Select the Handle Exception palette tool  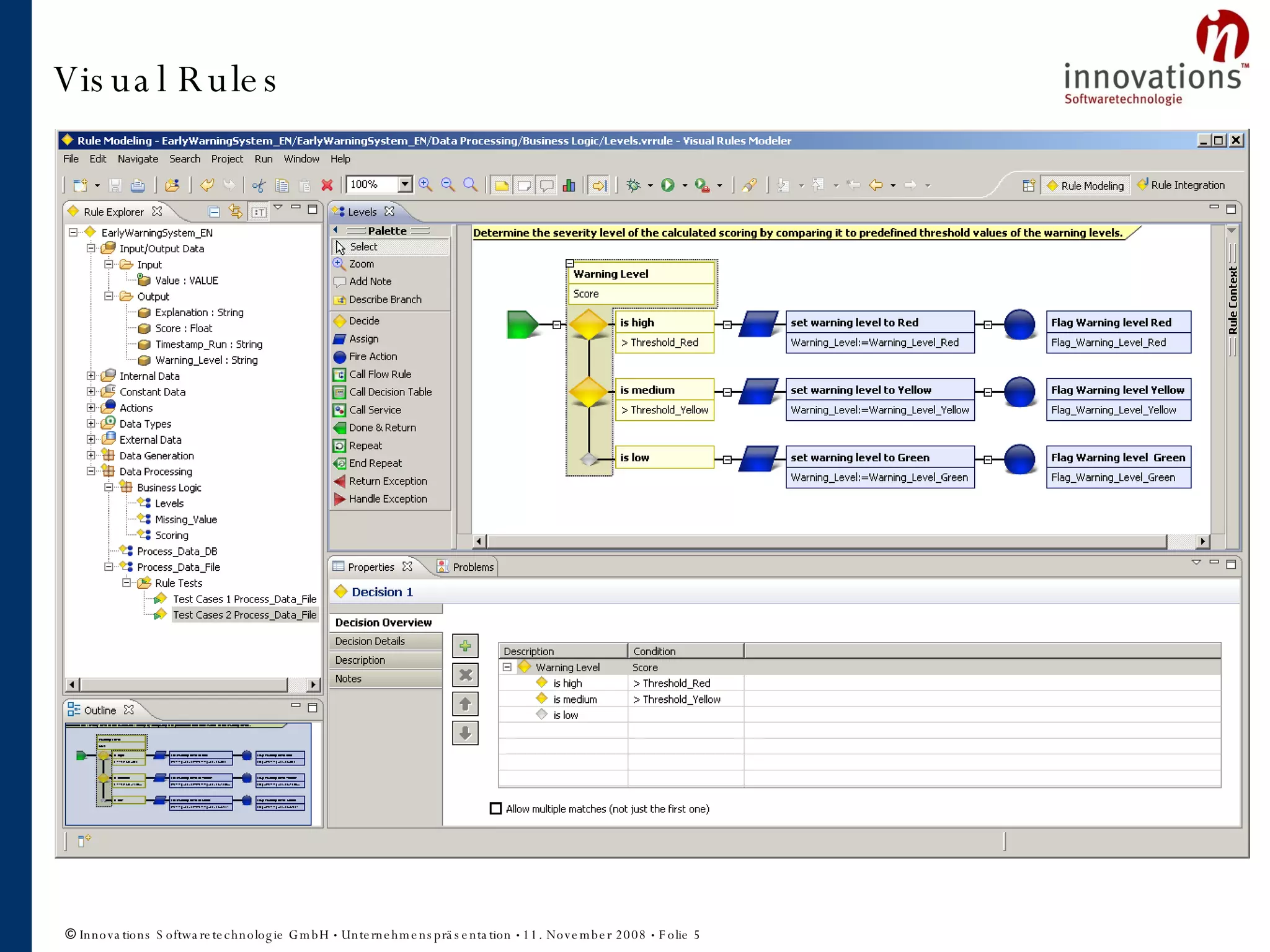click(387, 499)
